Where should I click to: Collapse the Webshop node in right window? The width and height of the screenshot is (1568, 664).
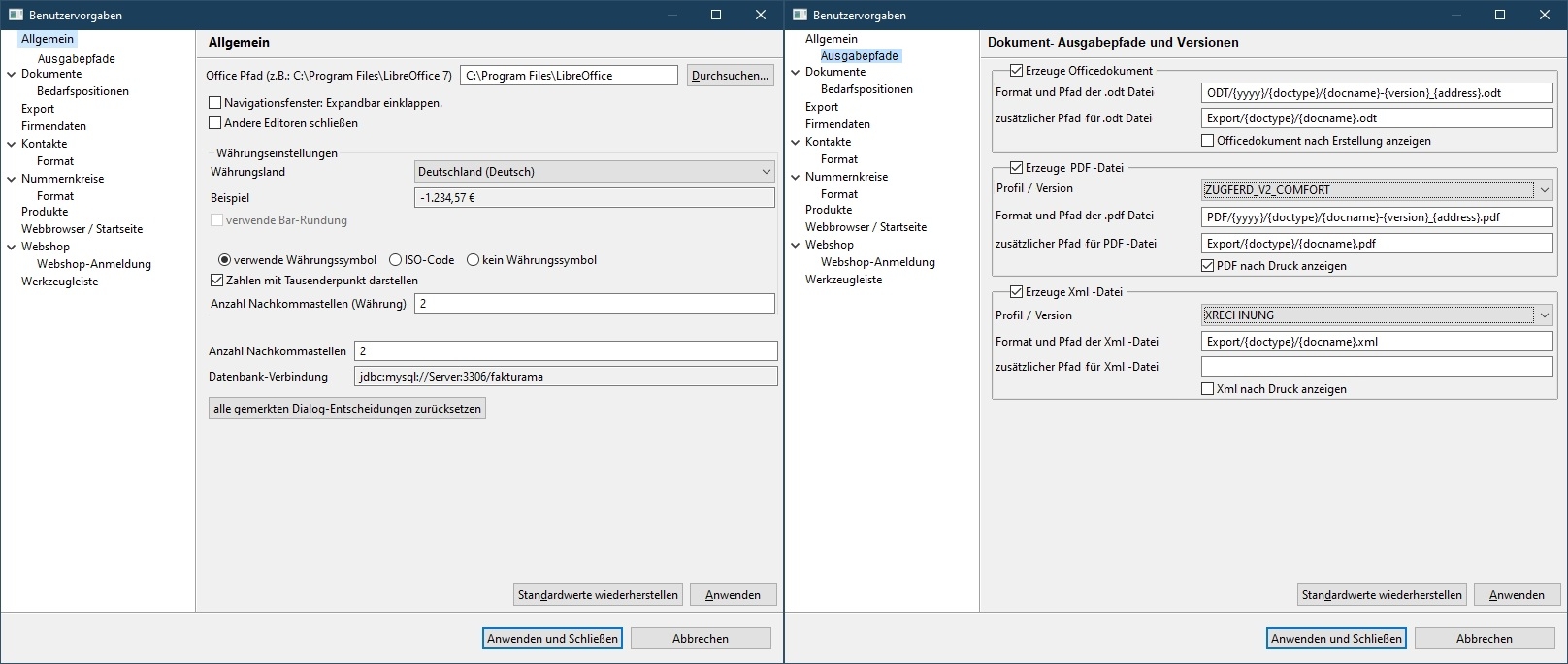(795, 245)
